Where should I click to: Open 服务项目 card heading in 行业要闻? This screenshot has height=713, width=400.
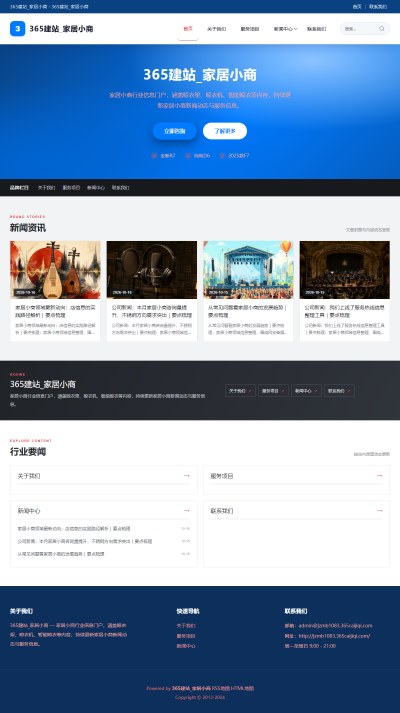tap(221, 476)
